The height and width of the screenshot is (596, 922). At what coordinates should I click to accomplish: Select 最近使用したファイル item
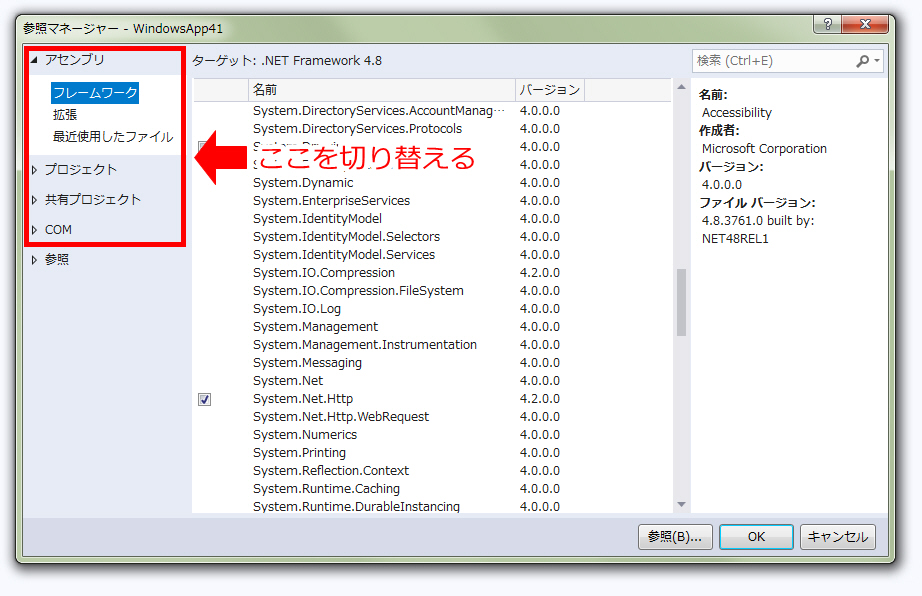pyautogui.click(x=113, y=137)
